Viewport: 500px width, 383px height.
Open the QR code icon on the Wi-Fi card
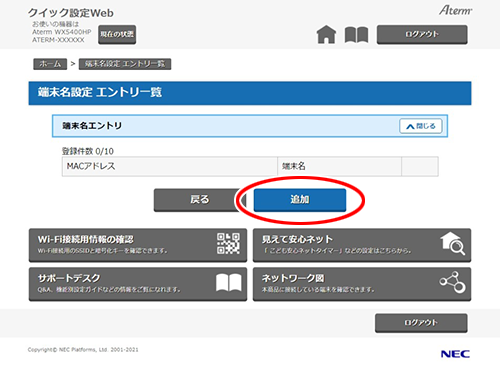pos(228,244)
